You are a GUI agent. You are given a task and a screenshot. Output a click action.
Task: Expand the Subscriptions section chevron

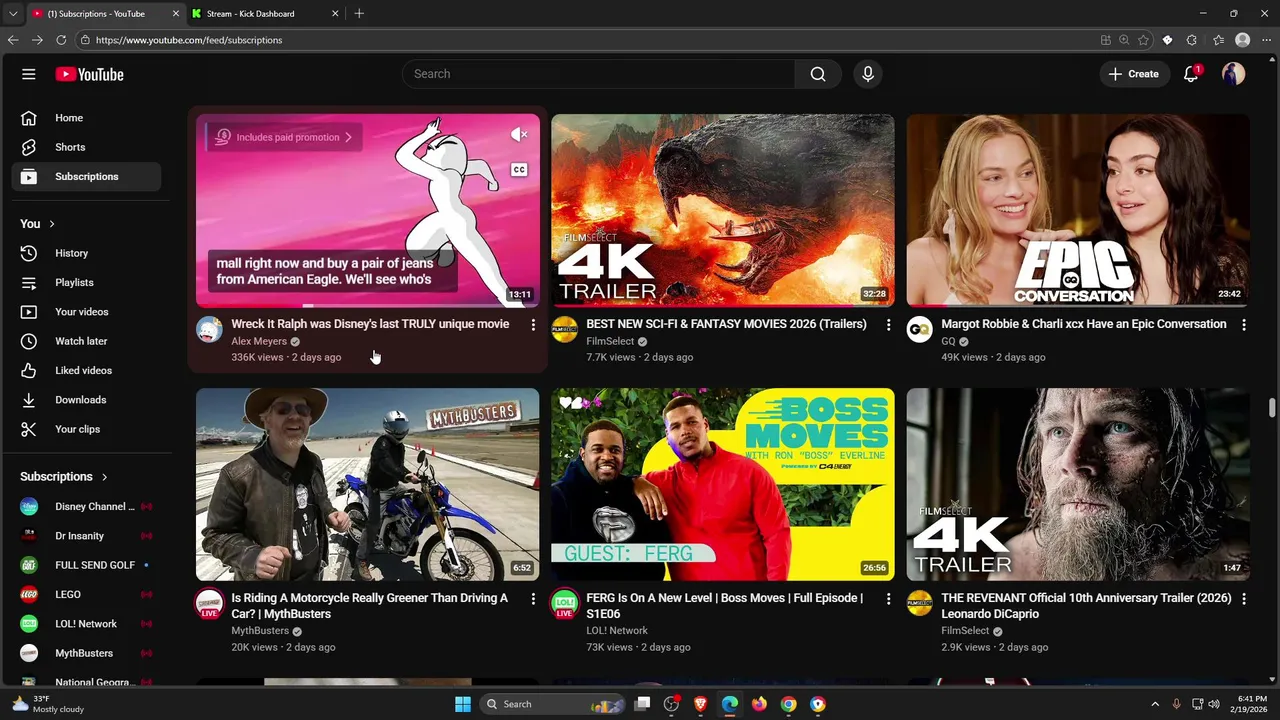coord(104,477)
